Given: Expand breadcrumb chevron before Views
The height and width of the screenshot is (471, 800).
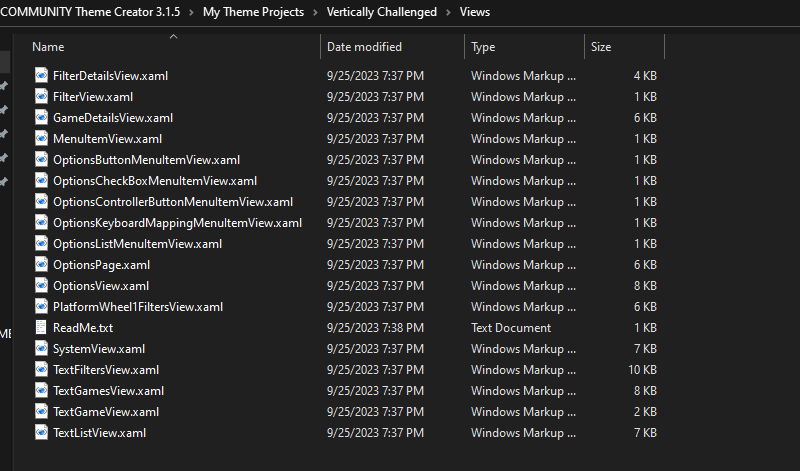Looking at the screenshot, I should [x=448, y=12].
